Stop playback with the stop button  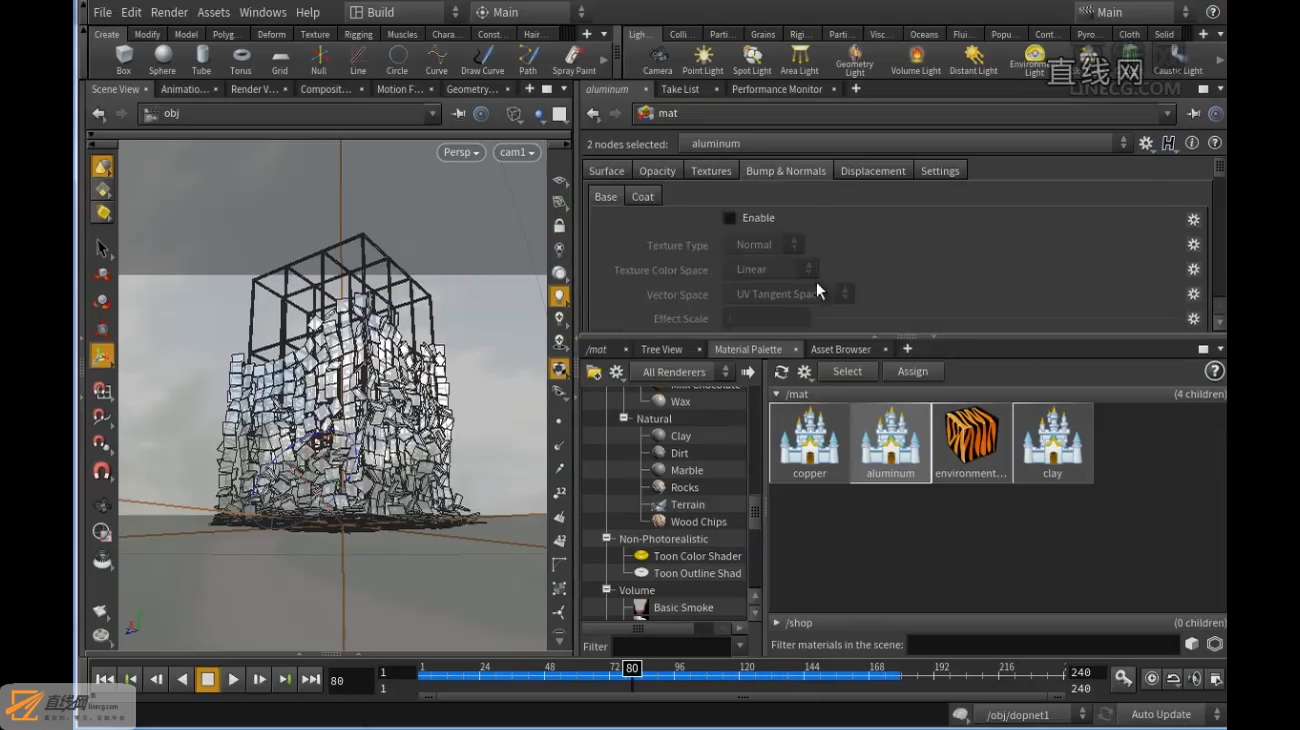(207, 680)
